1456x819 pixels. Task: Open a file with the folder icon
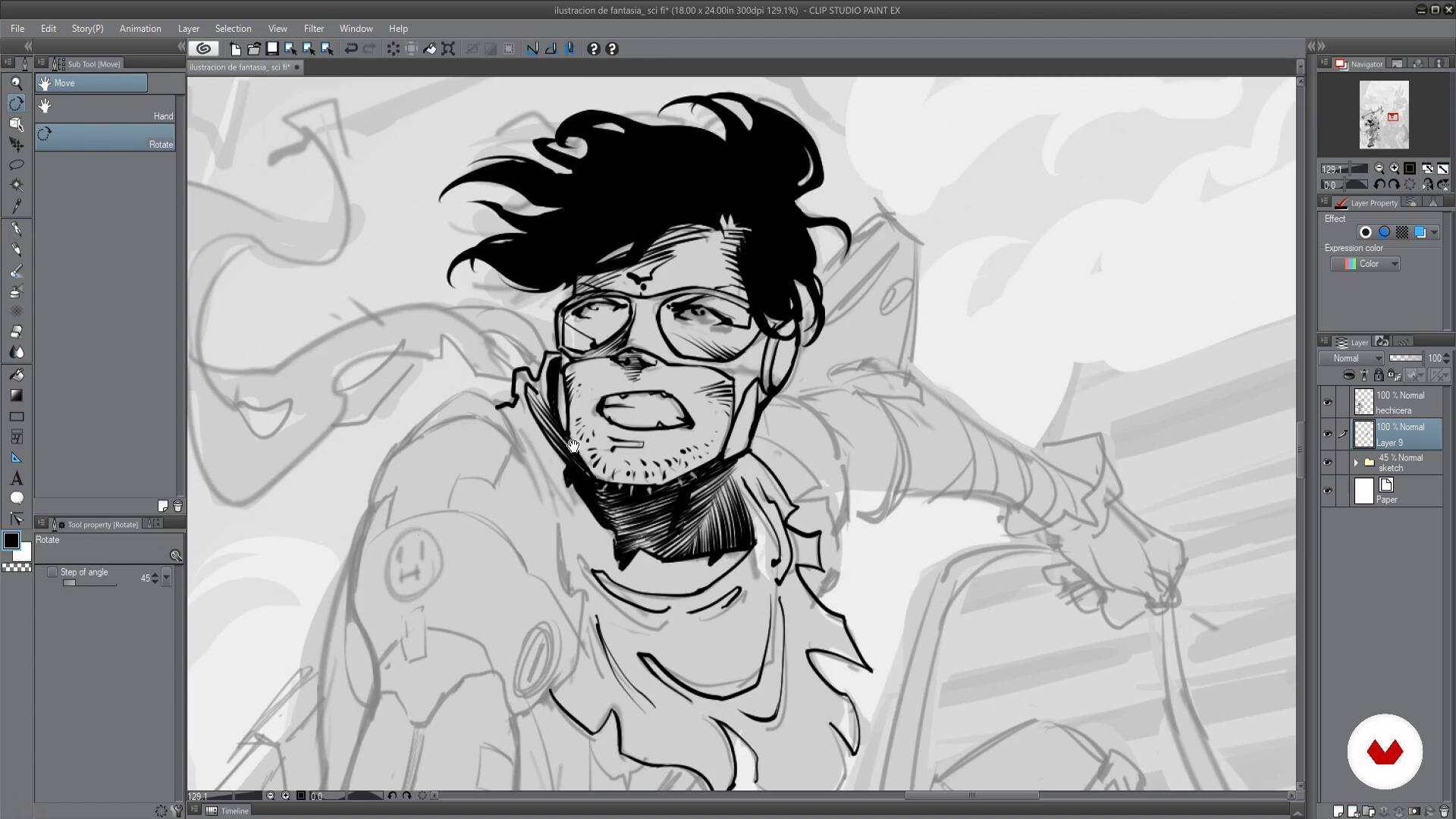click(x=254, y=49)
